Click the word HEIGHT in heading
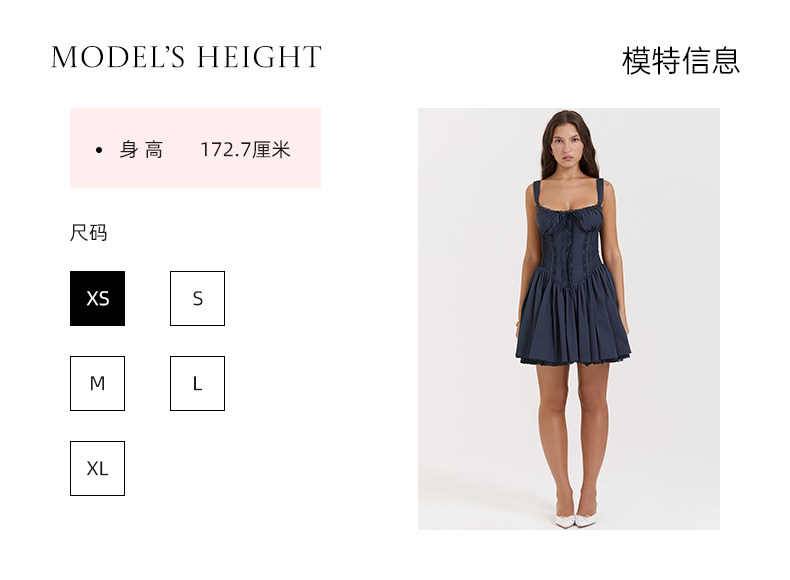This screenshot has width=790, height=580. [259, 57]
